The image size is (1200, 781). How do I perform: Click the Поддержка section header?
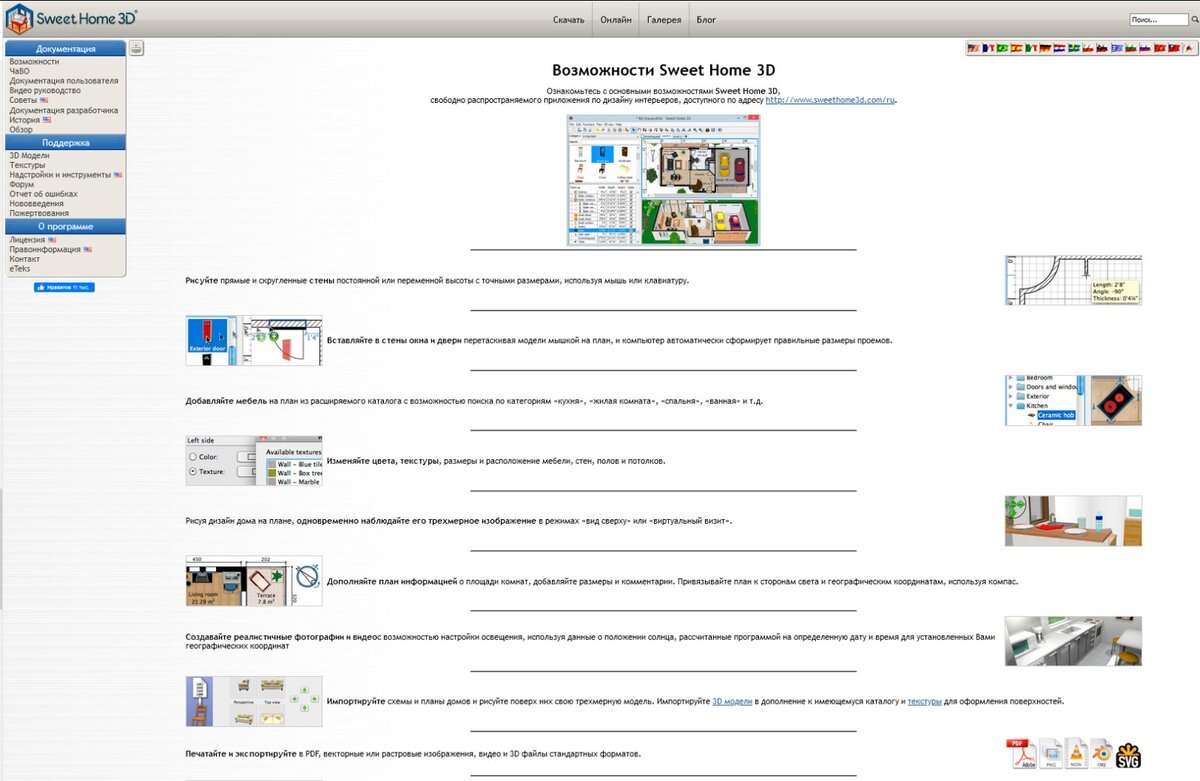pos(66,143)
